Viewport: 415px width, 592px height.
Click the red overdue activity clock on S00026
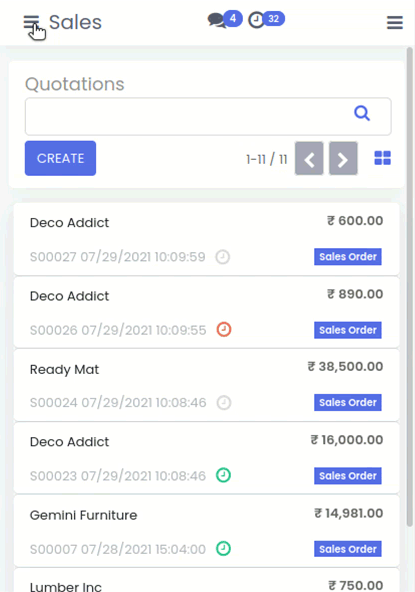click(x=224, y=330)
